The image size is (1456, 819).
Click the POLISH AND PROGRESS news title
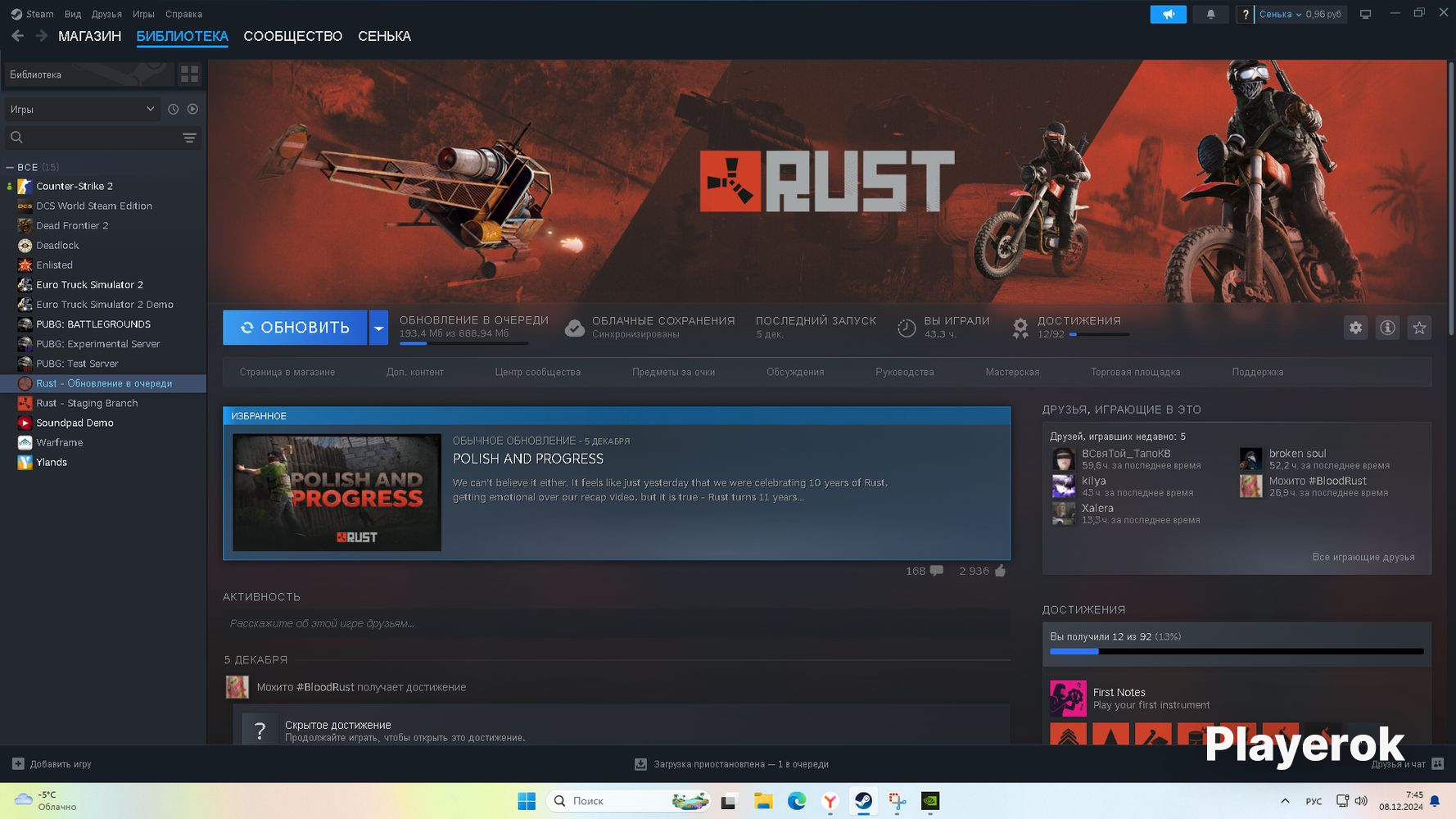(x=528, y=459)
